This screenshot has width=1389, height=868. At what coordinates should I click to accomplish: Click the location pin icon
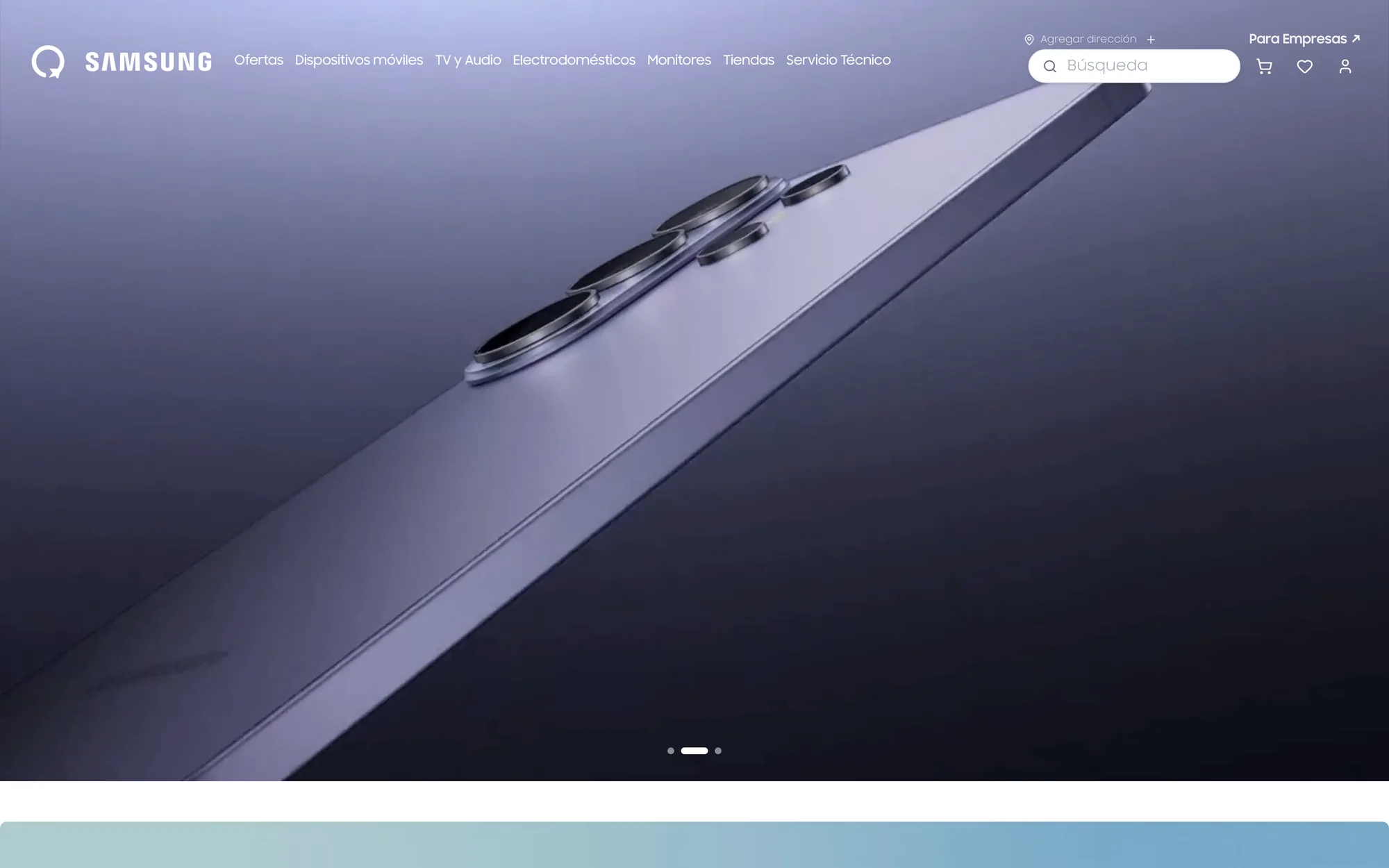click(x=1029, y=40)
